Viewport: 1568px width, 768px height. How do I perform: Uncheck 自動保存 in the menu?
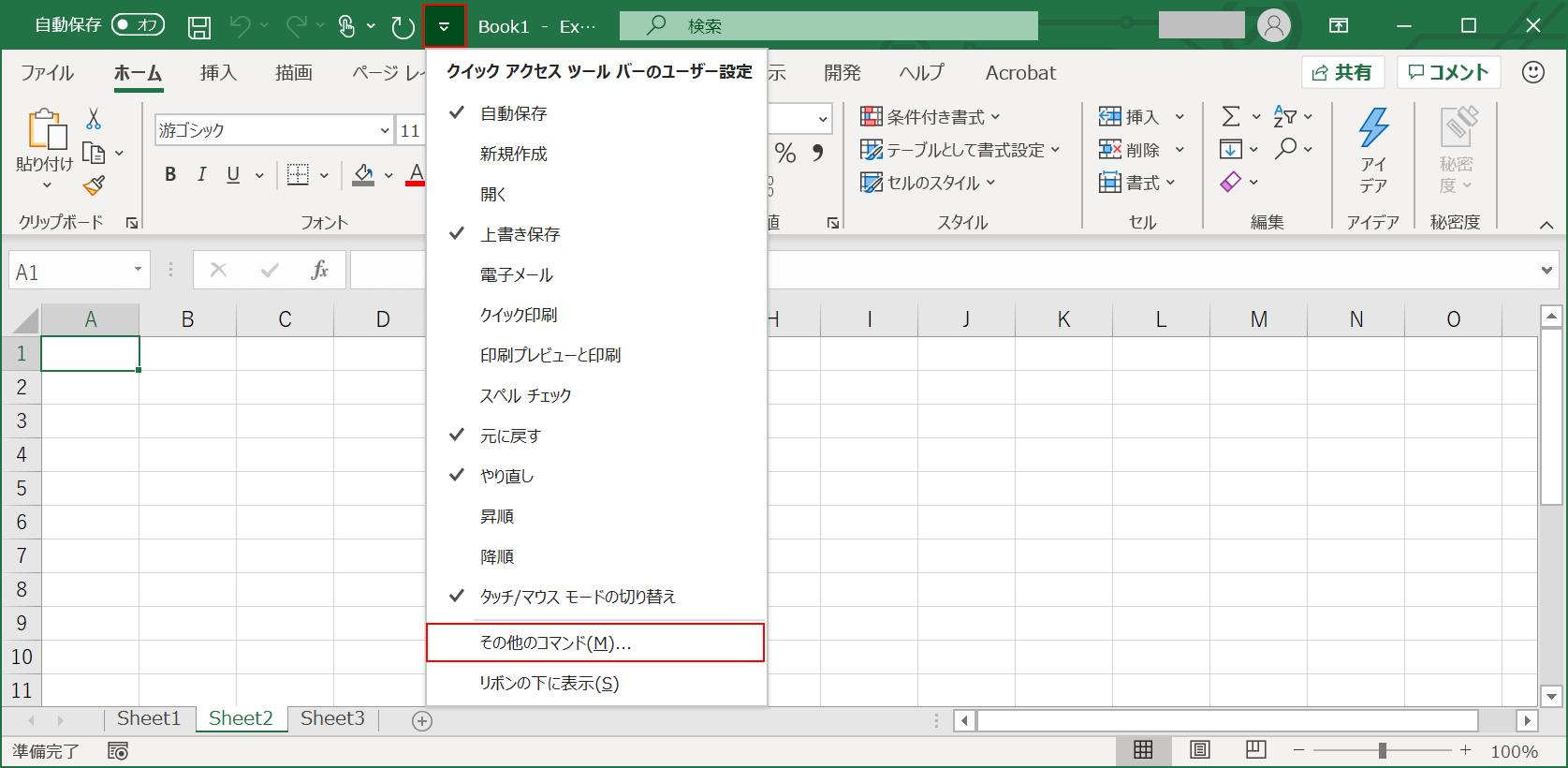[x=596, y=113]
